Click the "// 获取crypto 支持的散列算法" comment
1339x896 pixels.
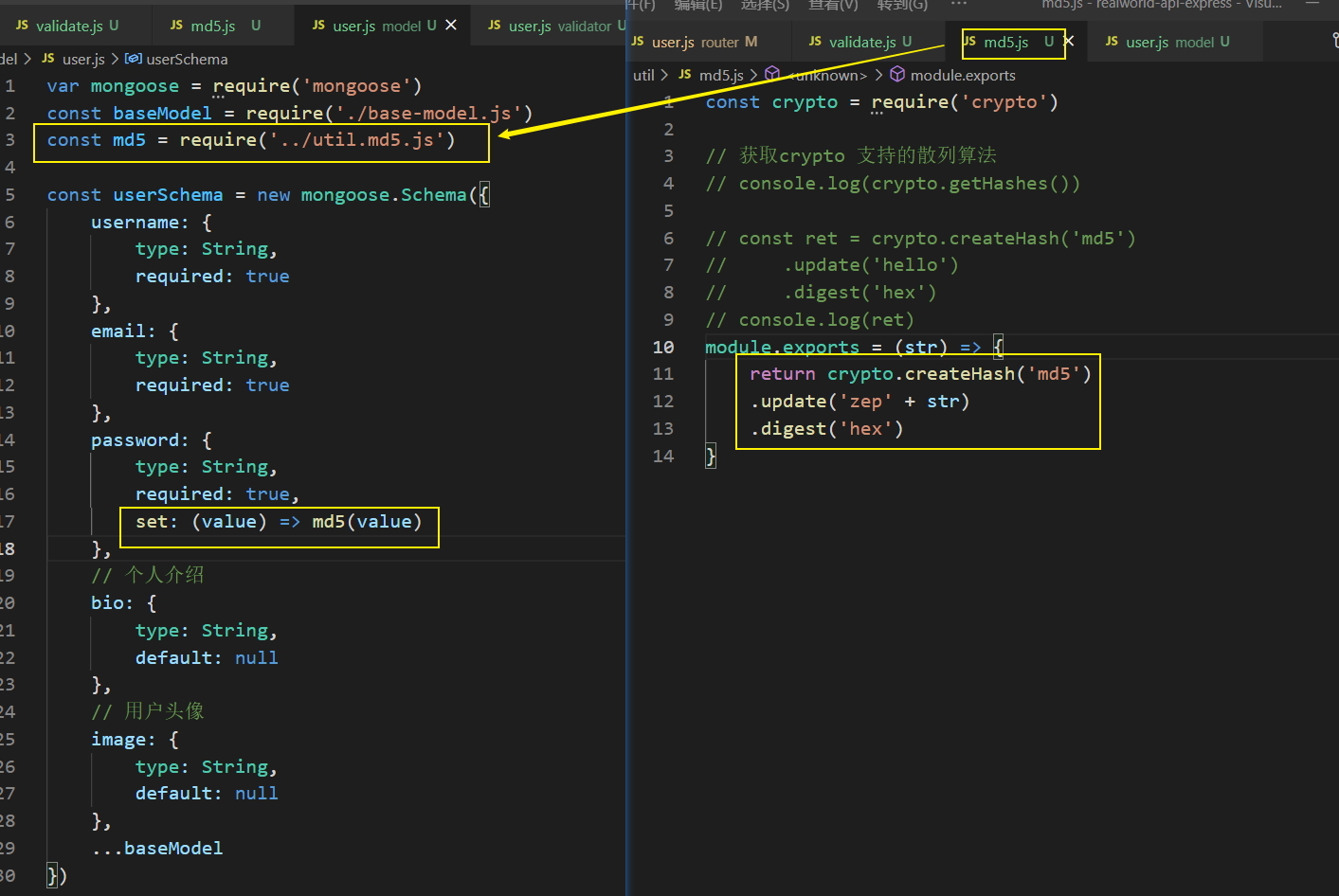(x=851, y=155)
